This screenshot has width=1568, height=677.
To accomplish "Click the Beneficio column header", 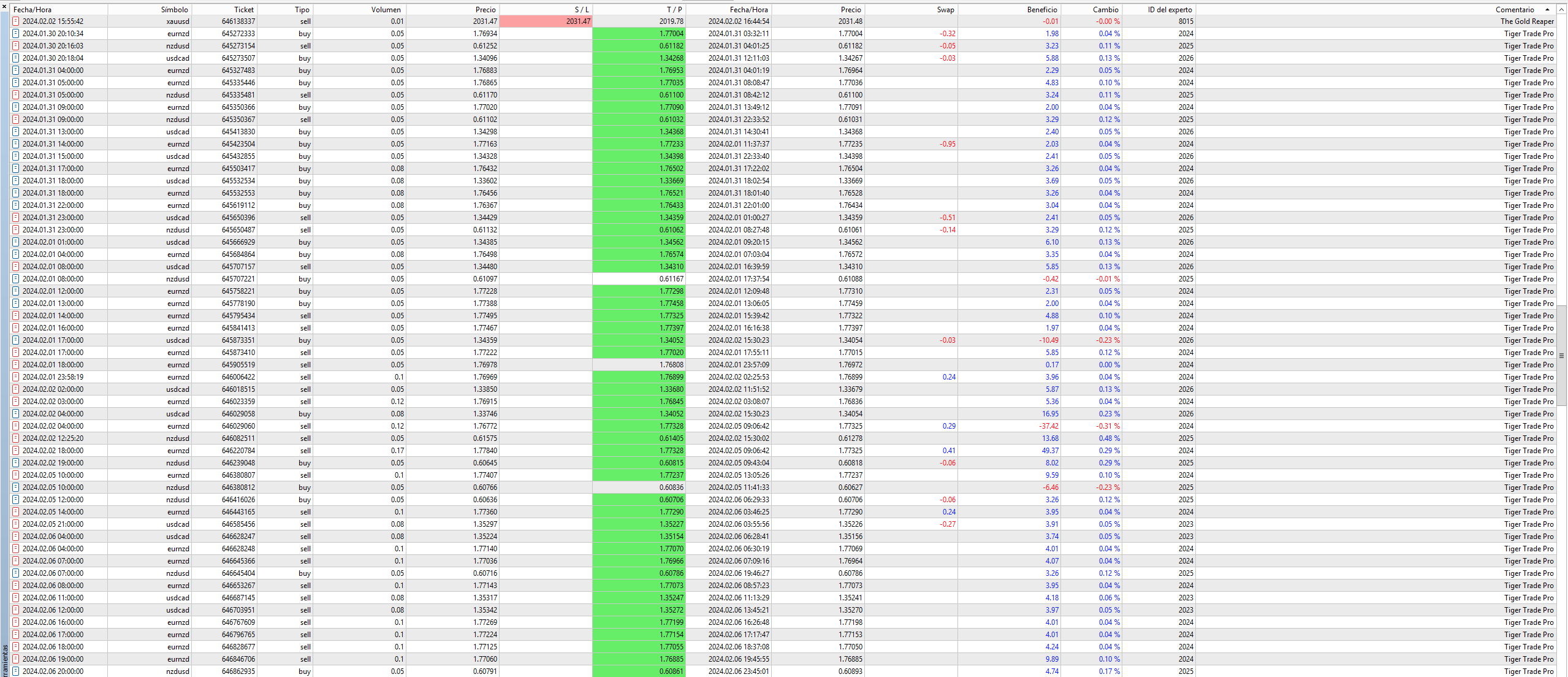I will tap(1041, 10).
